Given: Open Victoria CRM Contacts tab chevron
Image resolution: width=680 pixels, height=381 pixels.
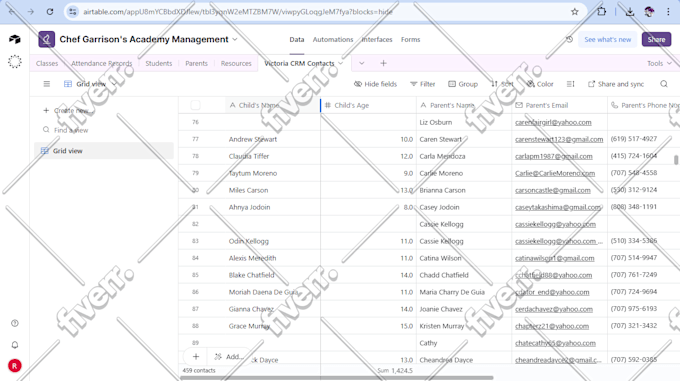Looking at the screenshot, I should 341,63.
